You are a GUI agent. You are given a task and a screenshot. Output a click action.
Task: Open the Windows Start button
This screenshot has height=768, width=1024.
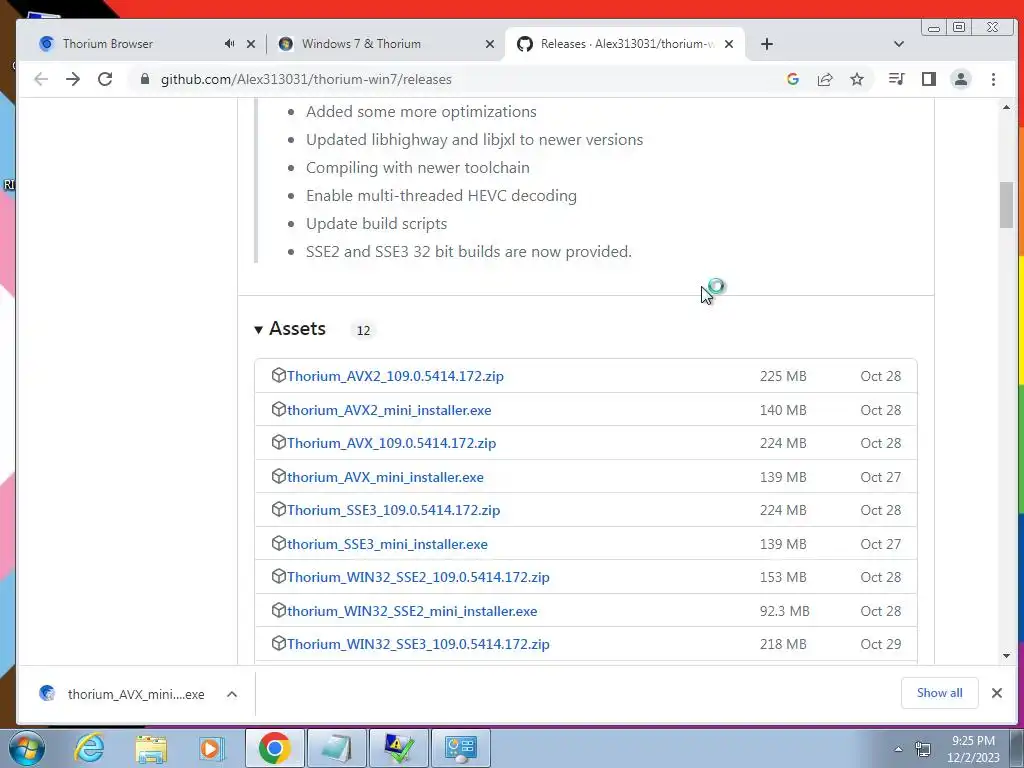click(26, 748)
